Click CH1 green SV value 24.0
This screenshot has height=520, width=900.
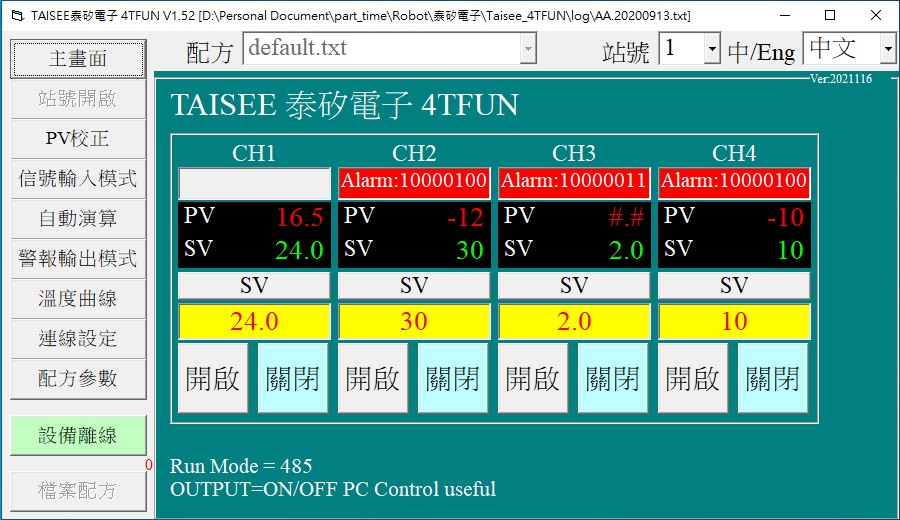pyautogui.click(x=299, y=250)
